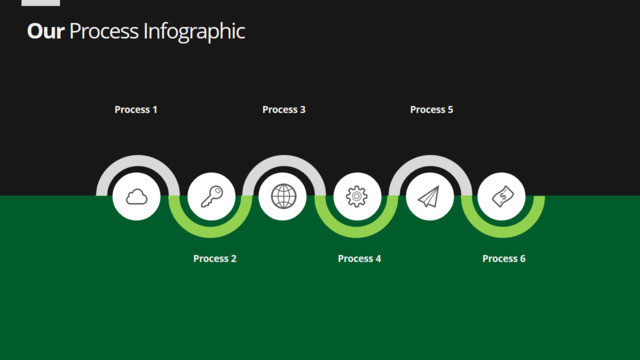
Task: Select the gray rectangle at top left
Action: pyautogui.click(x=40, y=3)
